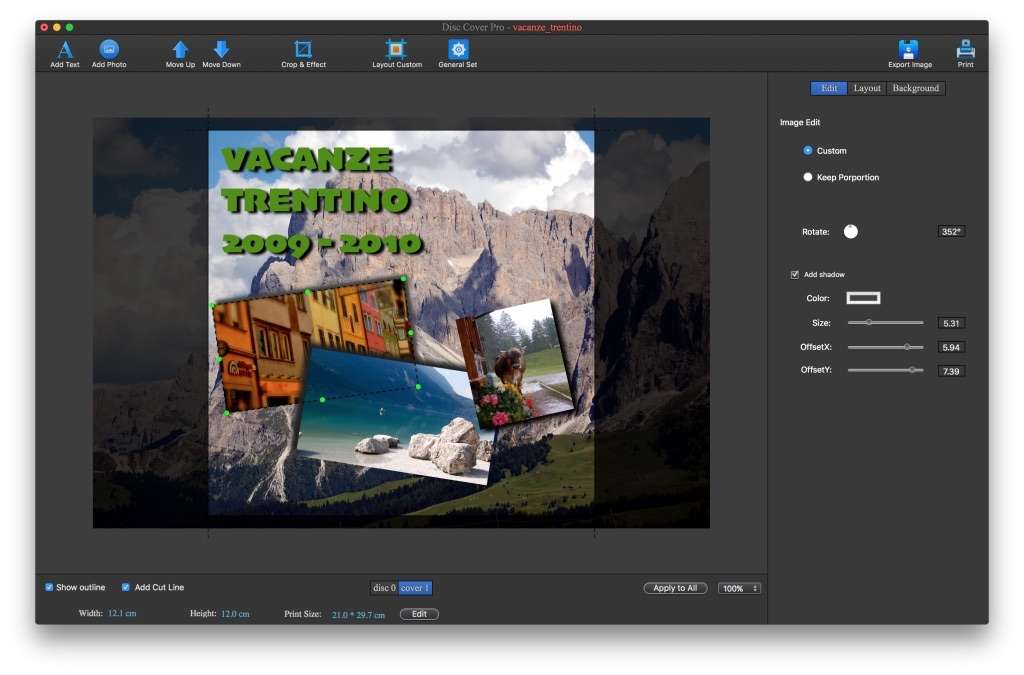This screenshot has height=675, width=1024.
Task: Click the Export Image icon
Action: 909,49
